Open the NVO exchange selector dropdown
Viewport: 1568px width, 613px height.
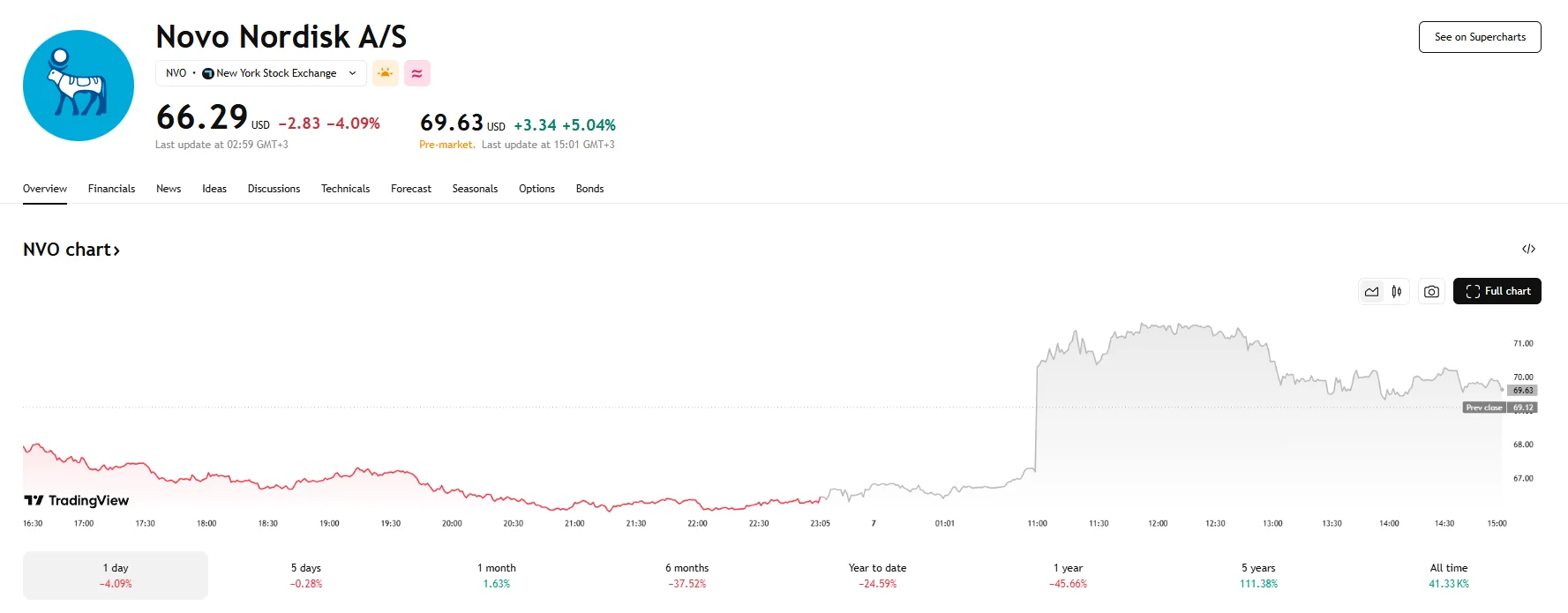(x=261, y=73)
